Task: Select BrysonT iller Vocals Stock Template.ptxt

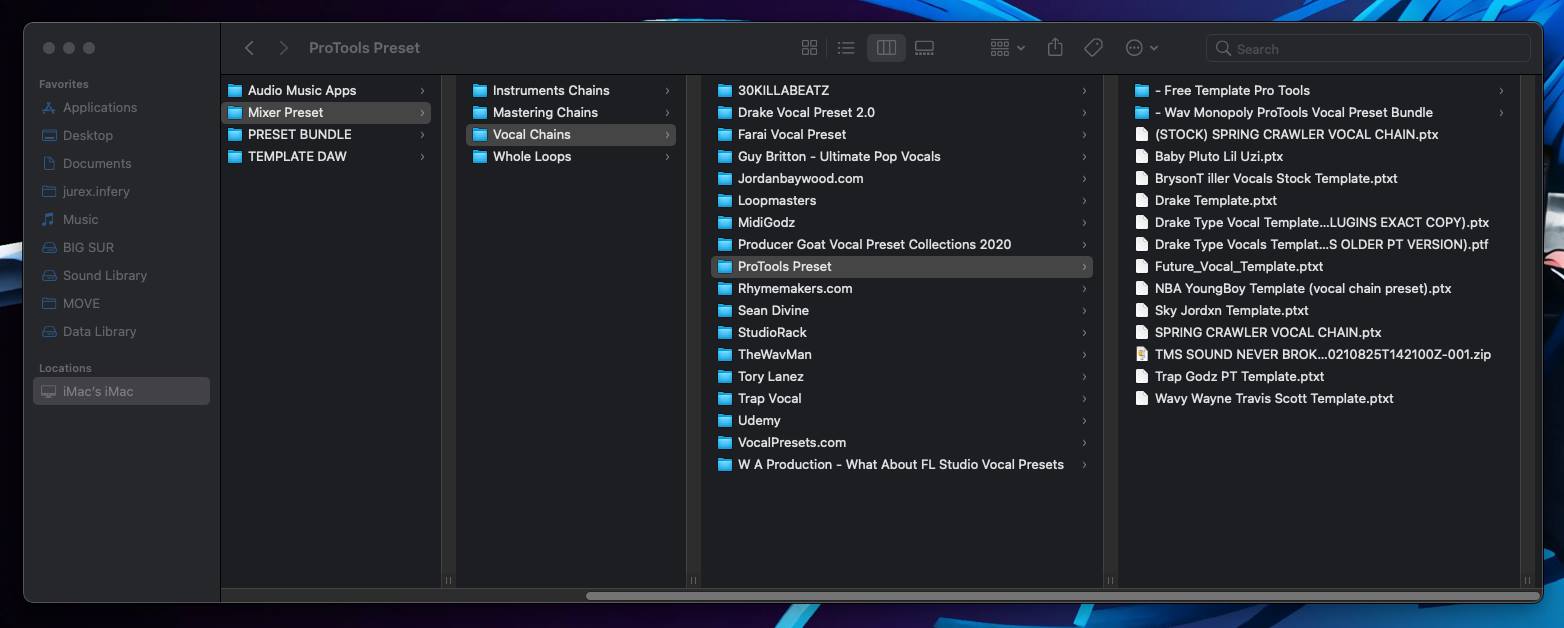Action: click(x=1319, y=178)
